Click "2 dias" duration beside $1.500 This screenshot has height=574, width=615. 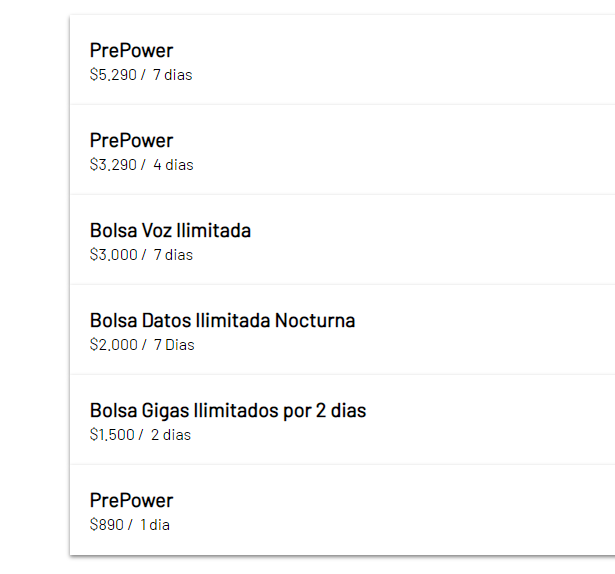click(x=171, y=435)
